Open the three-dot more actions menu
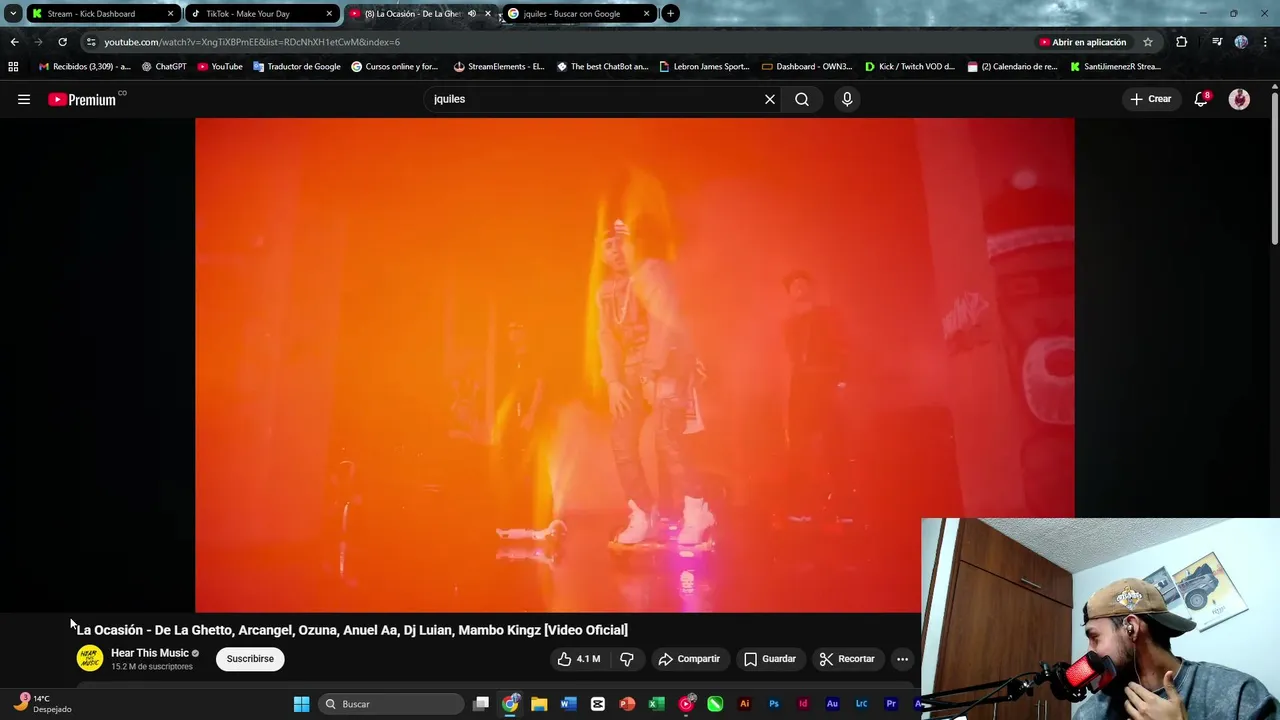Viewport: 1280px width, 720px height. click(902, 659)
